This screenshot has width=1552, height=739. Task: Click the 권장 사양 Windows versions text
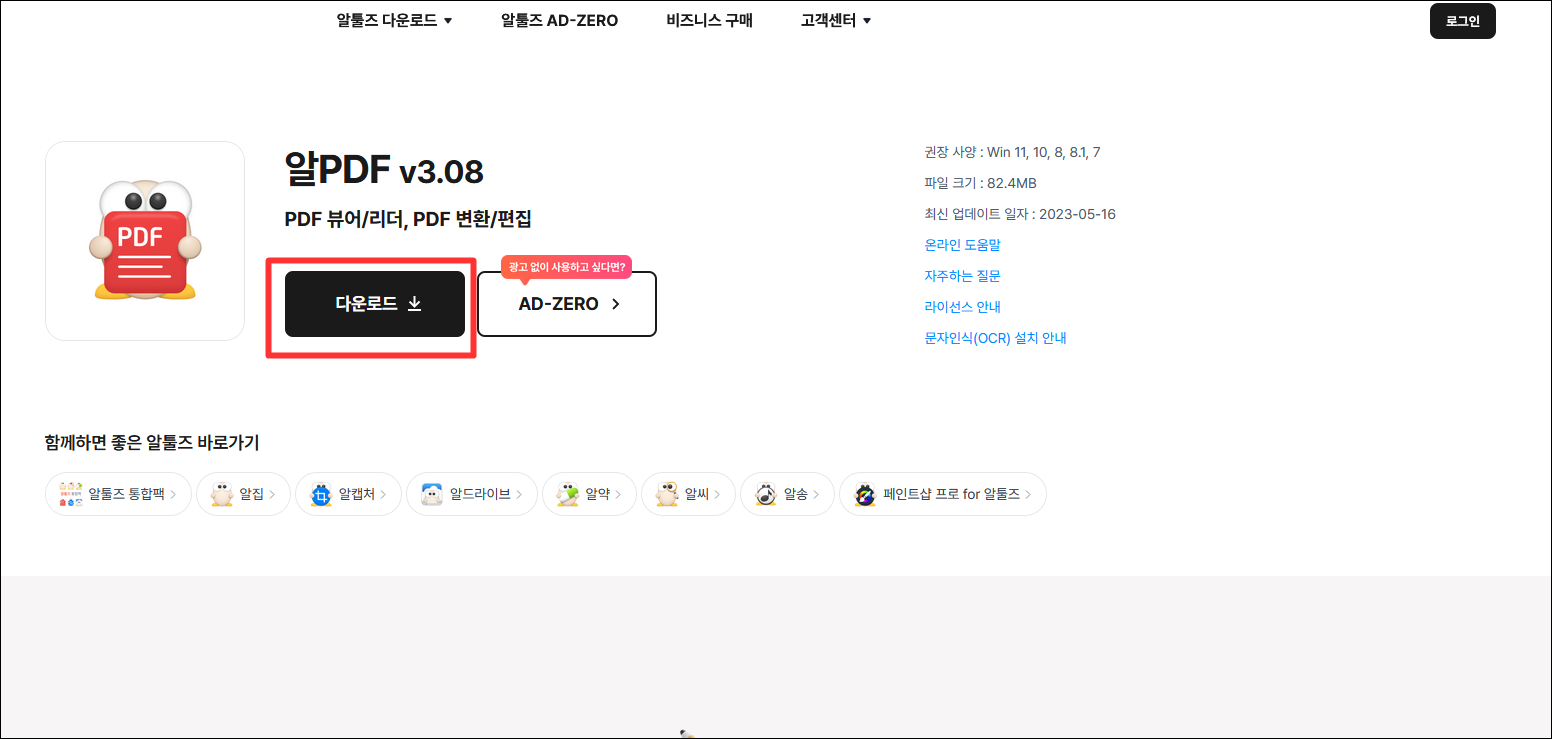(x=1012, y=152)
